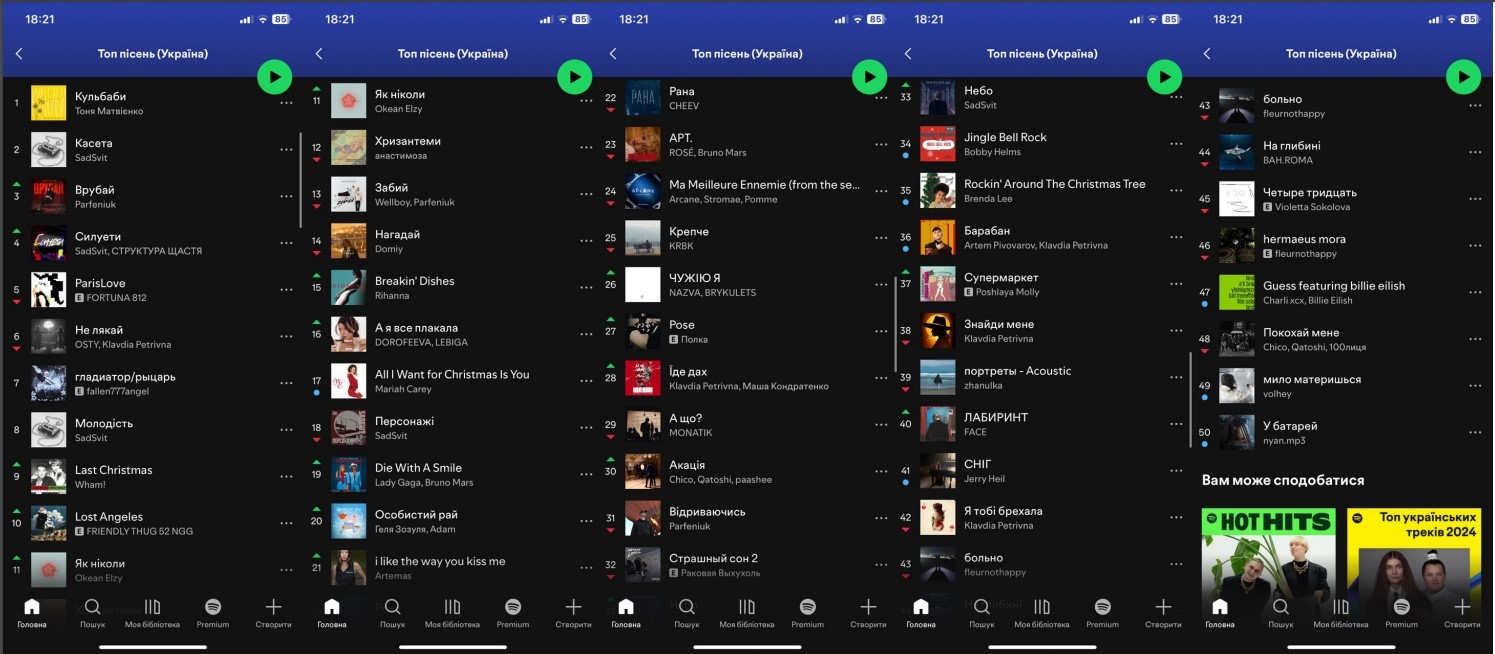Tap Premium tab in the screen listing Небо
This screenshot has width=1495, height=654.
(1102, 612)
